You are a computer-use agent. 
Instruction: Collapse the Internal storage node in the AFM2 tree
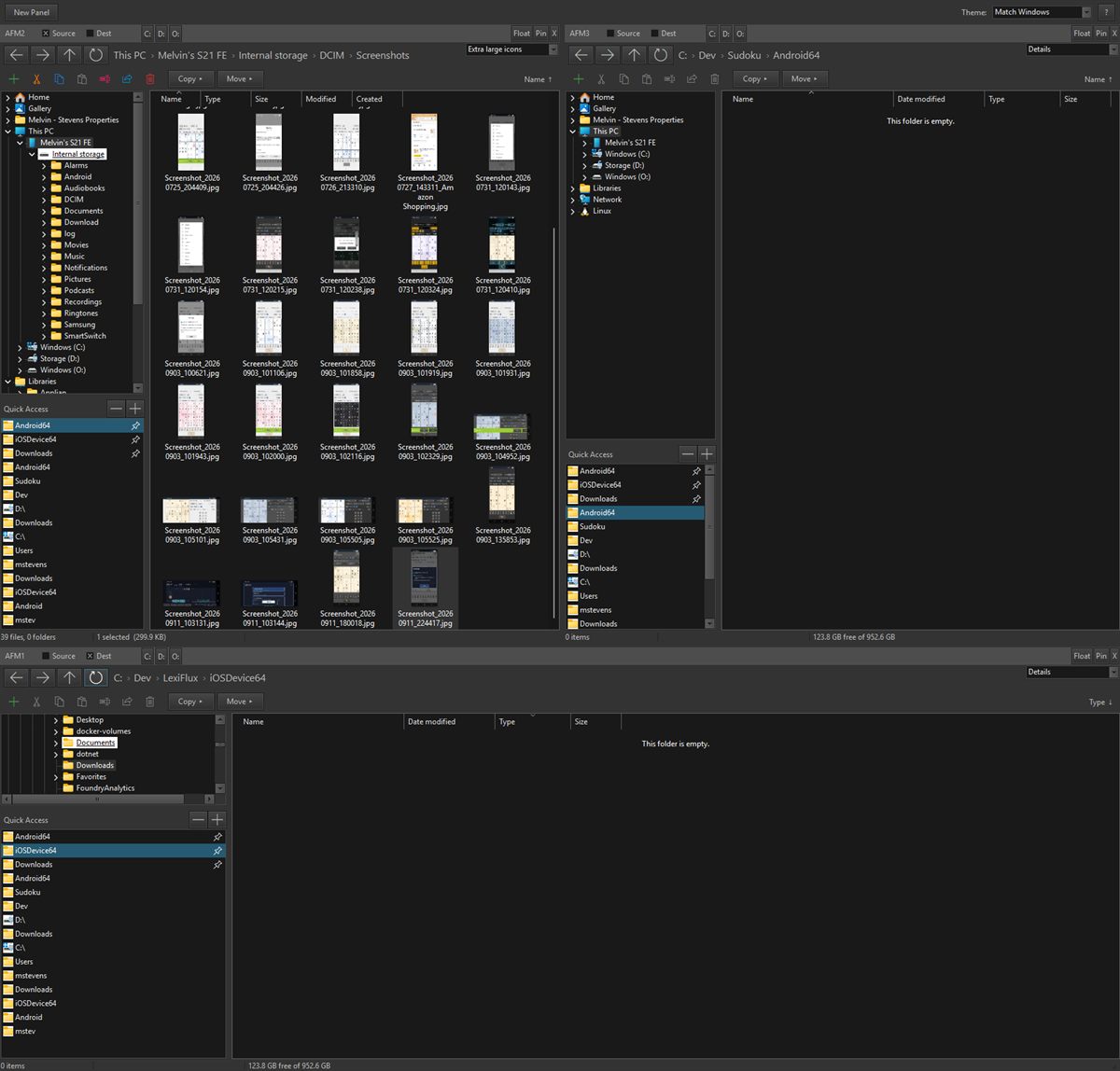32,154
